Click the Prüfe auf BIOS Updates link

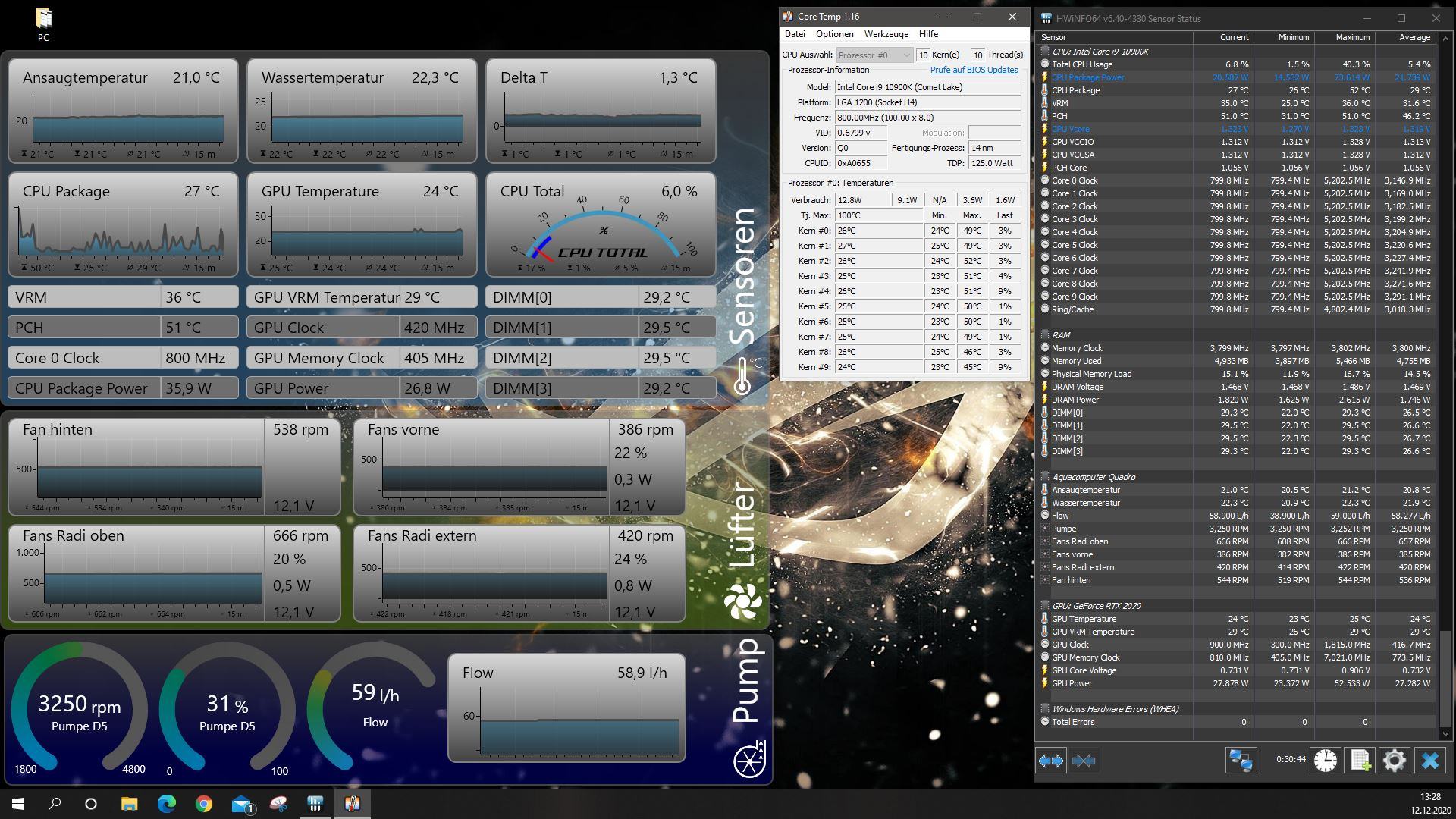(x=974, y=70)
